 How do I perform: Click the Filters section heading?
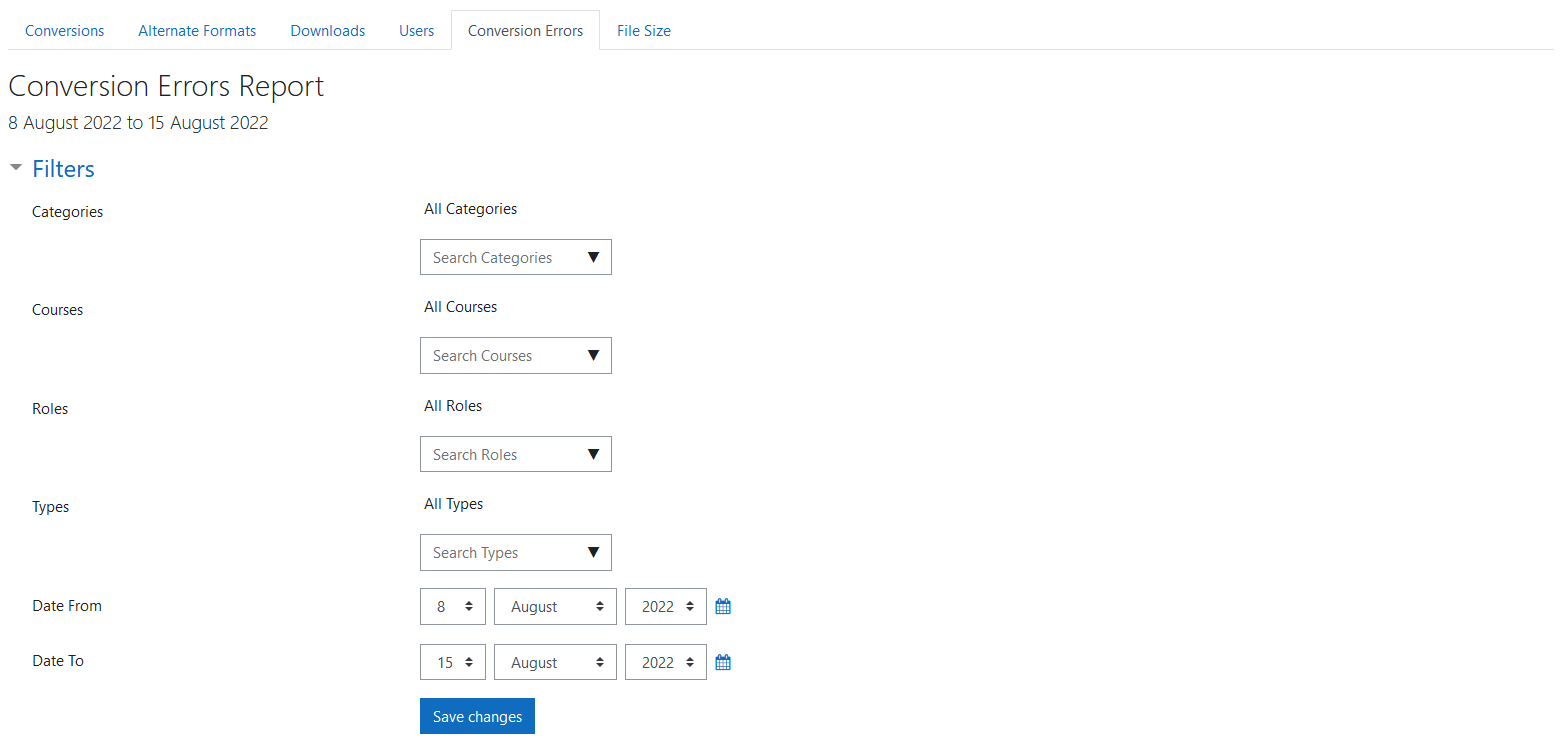pos(63,169)
